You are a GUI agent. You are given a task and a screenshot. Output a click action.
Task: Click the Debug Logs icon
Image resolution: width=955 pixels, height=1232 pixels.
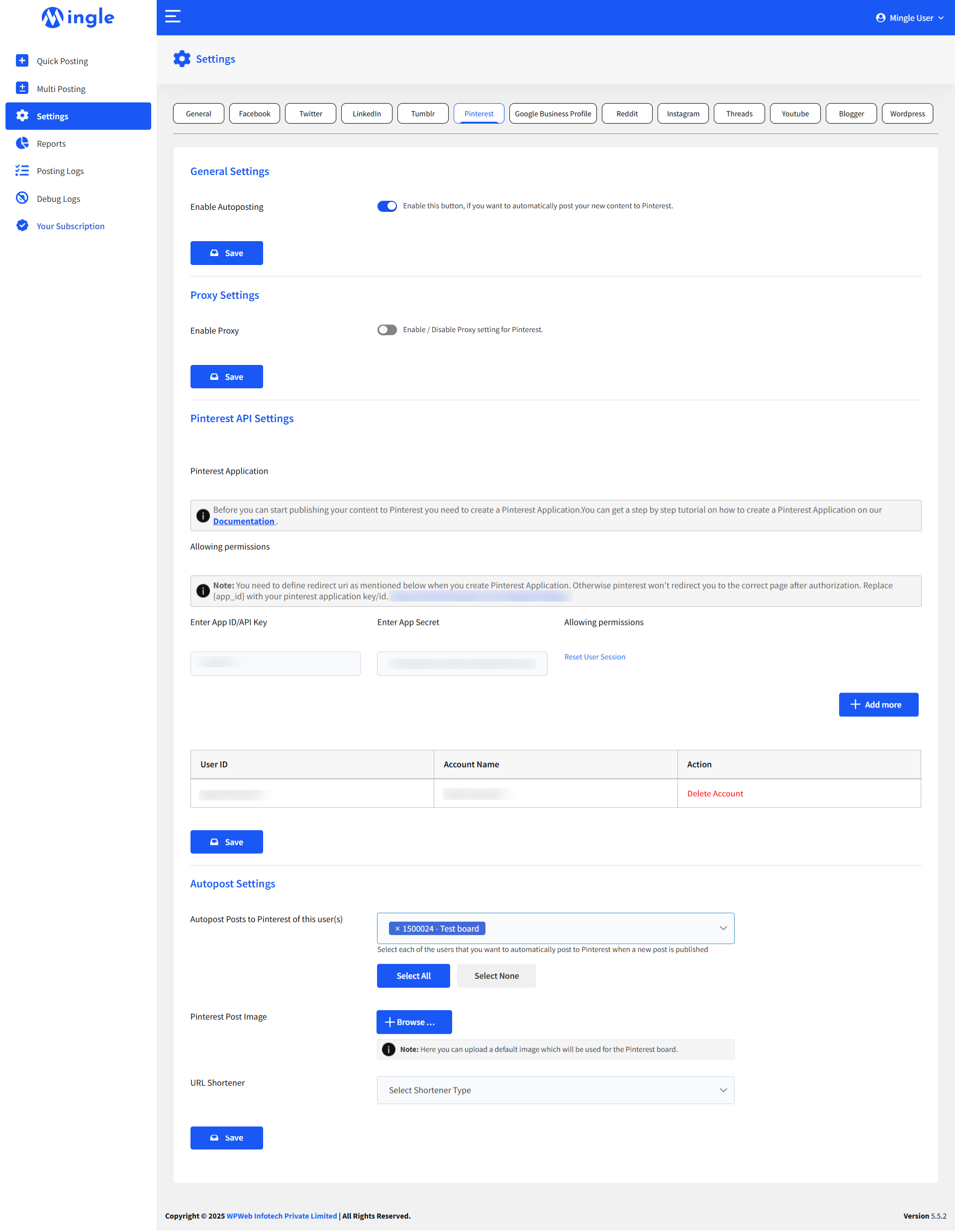pyautogui.click(x=22, y=198)
